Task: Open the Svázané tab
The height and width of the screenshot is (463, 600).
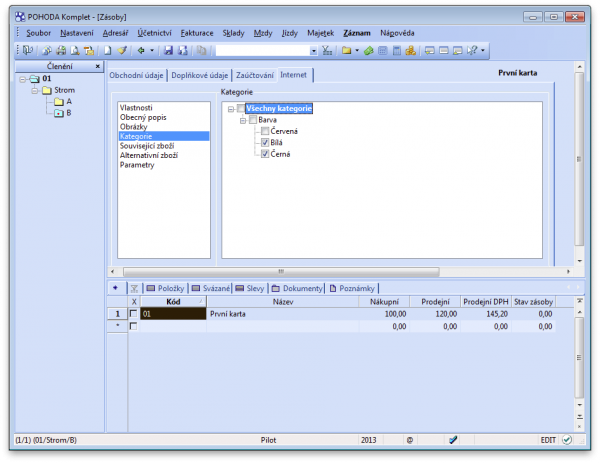Action: (x=211, y=289)
